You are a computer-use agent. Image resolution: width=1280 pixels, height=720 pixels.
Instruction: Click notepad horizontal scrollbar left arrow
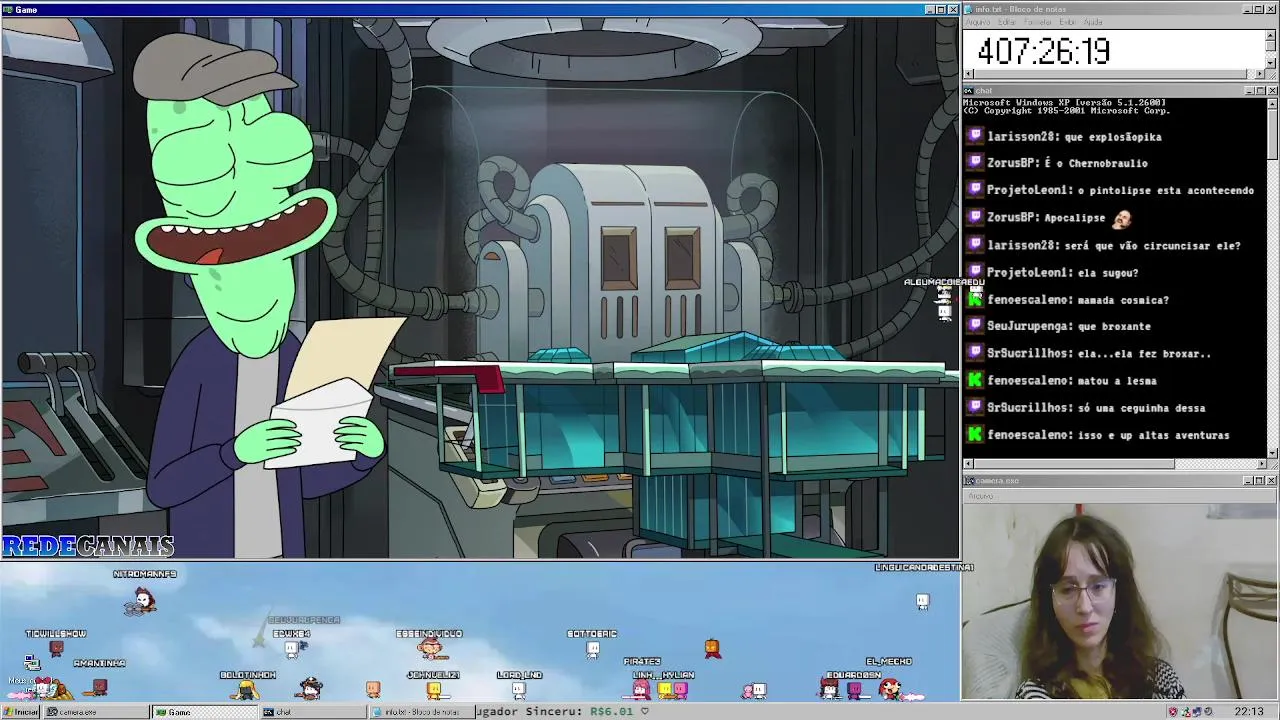pos(967,74)
